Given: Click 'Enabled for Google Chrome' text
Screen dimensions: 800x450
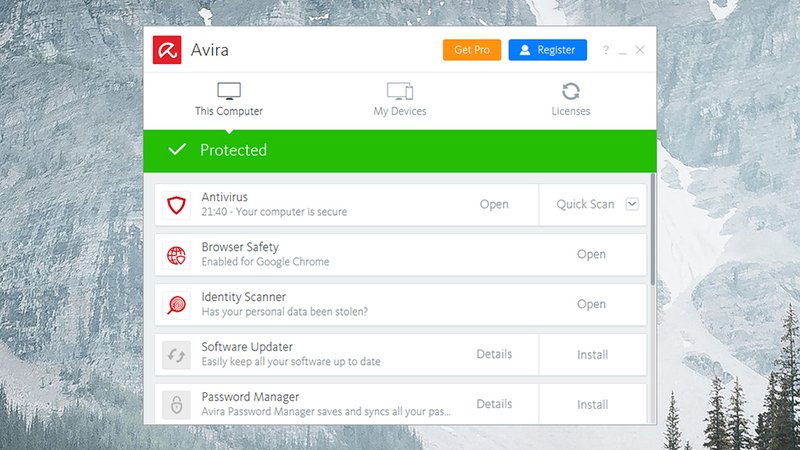Looking at the screenshot, I should tap(265, 262).
